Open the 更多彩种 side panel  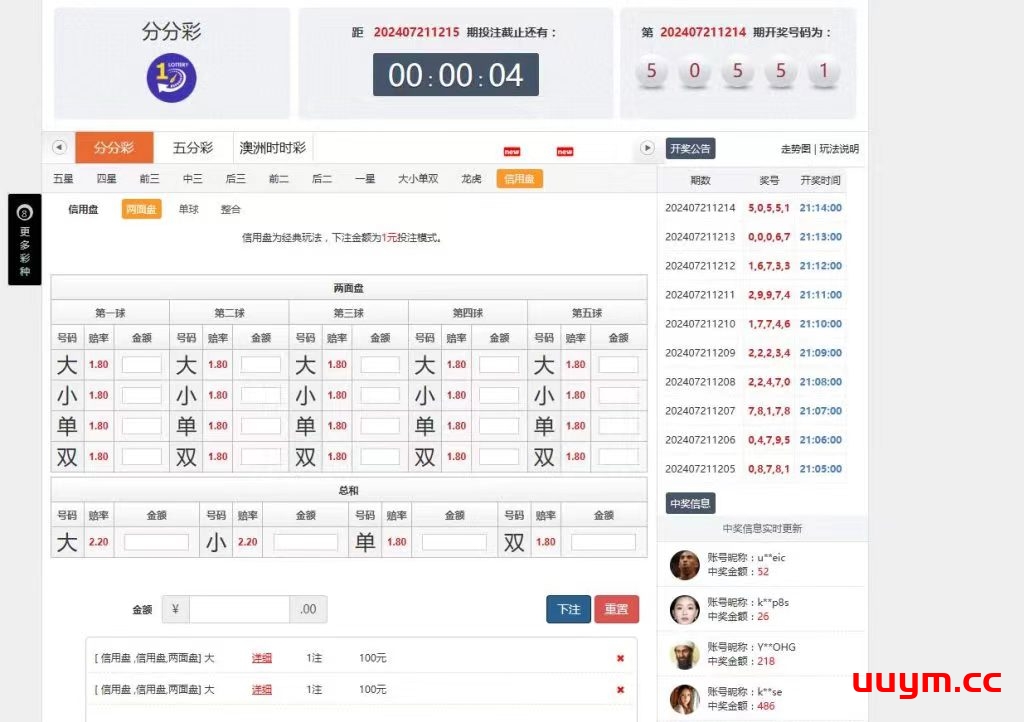coord(25,239)
